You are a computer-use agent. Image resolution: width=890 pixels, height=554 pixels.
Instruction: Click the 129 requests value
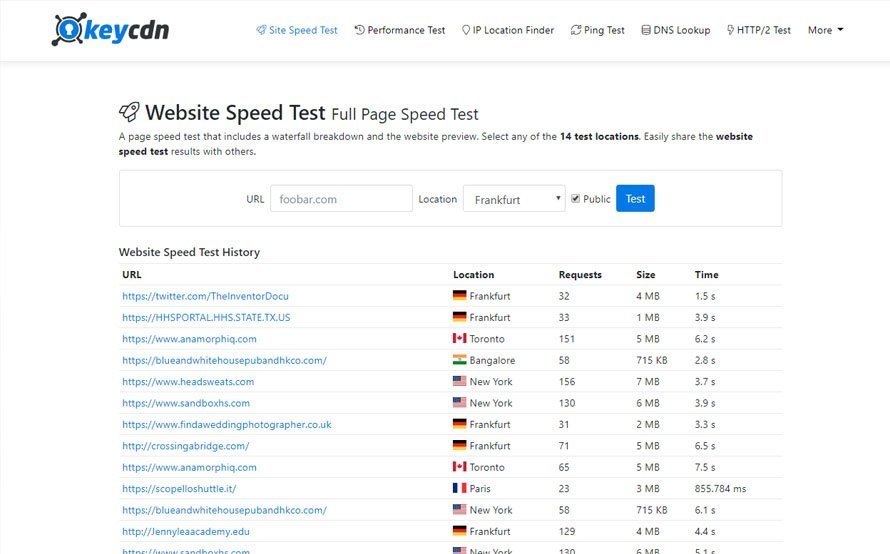(x=566, y=531)
